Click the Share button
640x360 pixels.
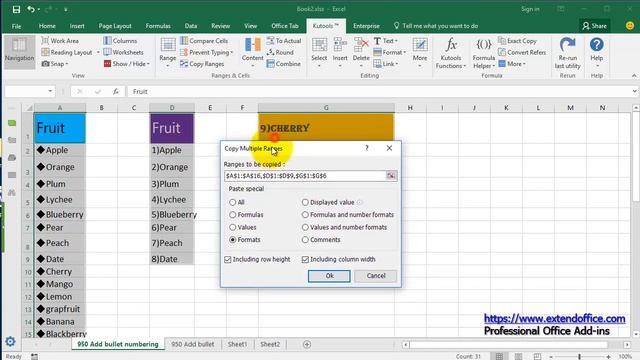pos(595,26)
